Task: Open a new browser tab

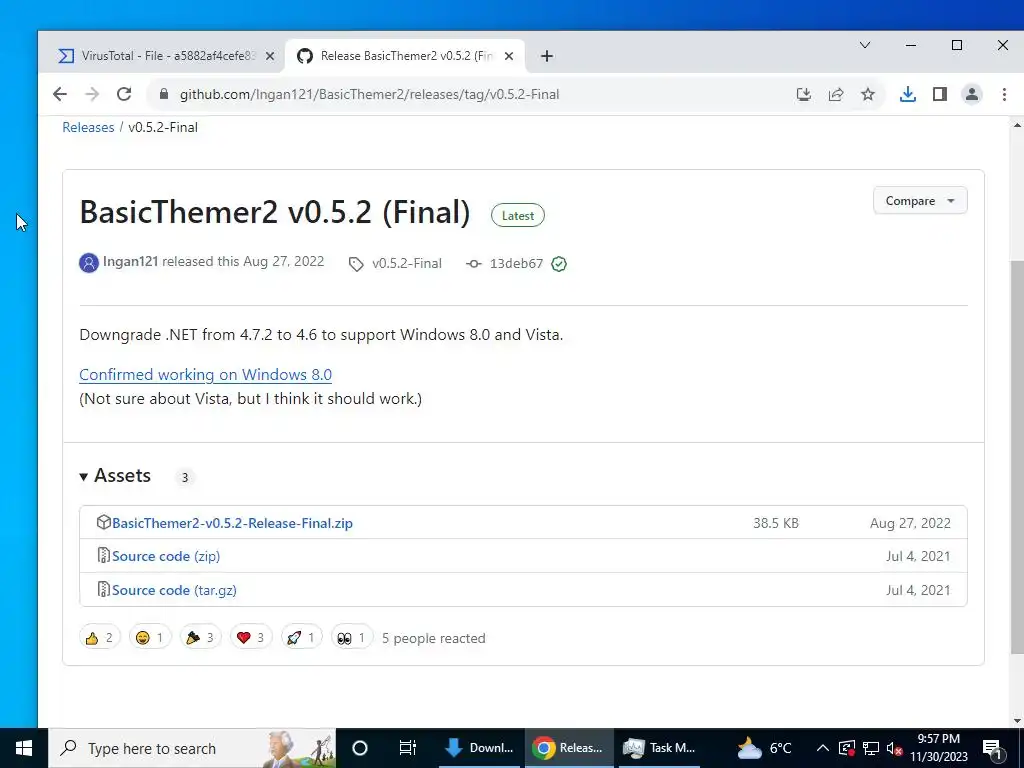Action: tap(547, 56)
